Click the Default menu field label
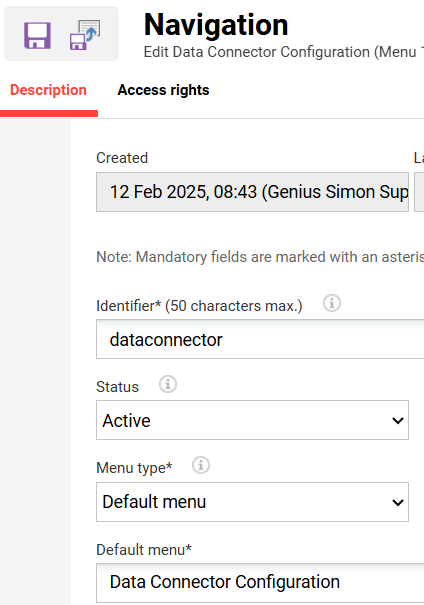The width and height of the screenshot is (424, 605). coord(144,550)
